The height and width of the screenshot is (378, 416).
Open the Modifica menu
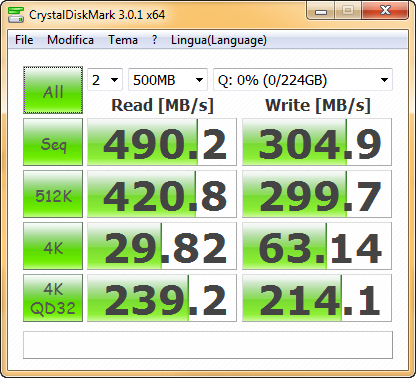[70, 40]
